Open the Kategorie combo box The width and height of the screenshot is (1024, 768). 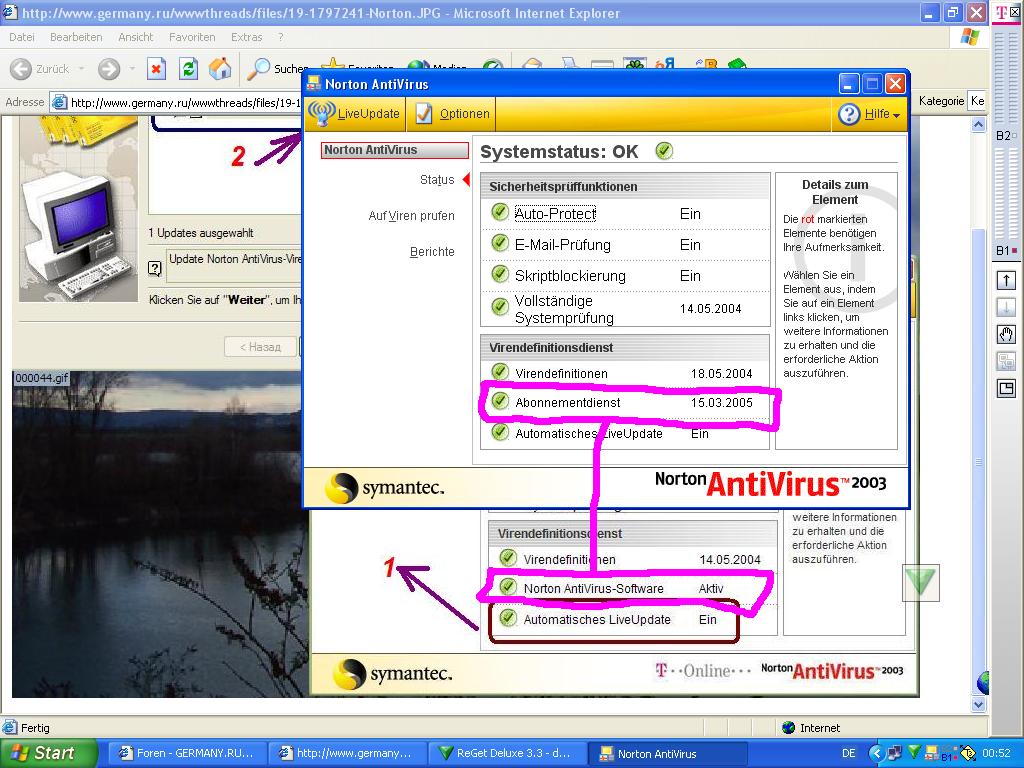click(976, 101)
